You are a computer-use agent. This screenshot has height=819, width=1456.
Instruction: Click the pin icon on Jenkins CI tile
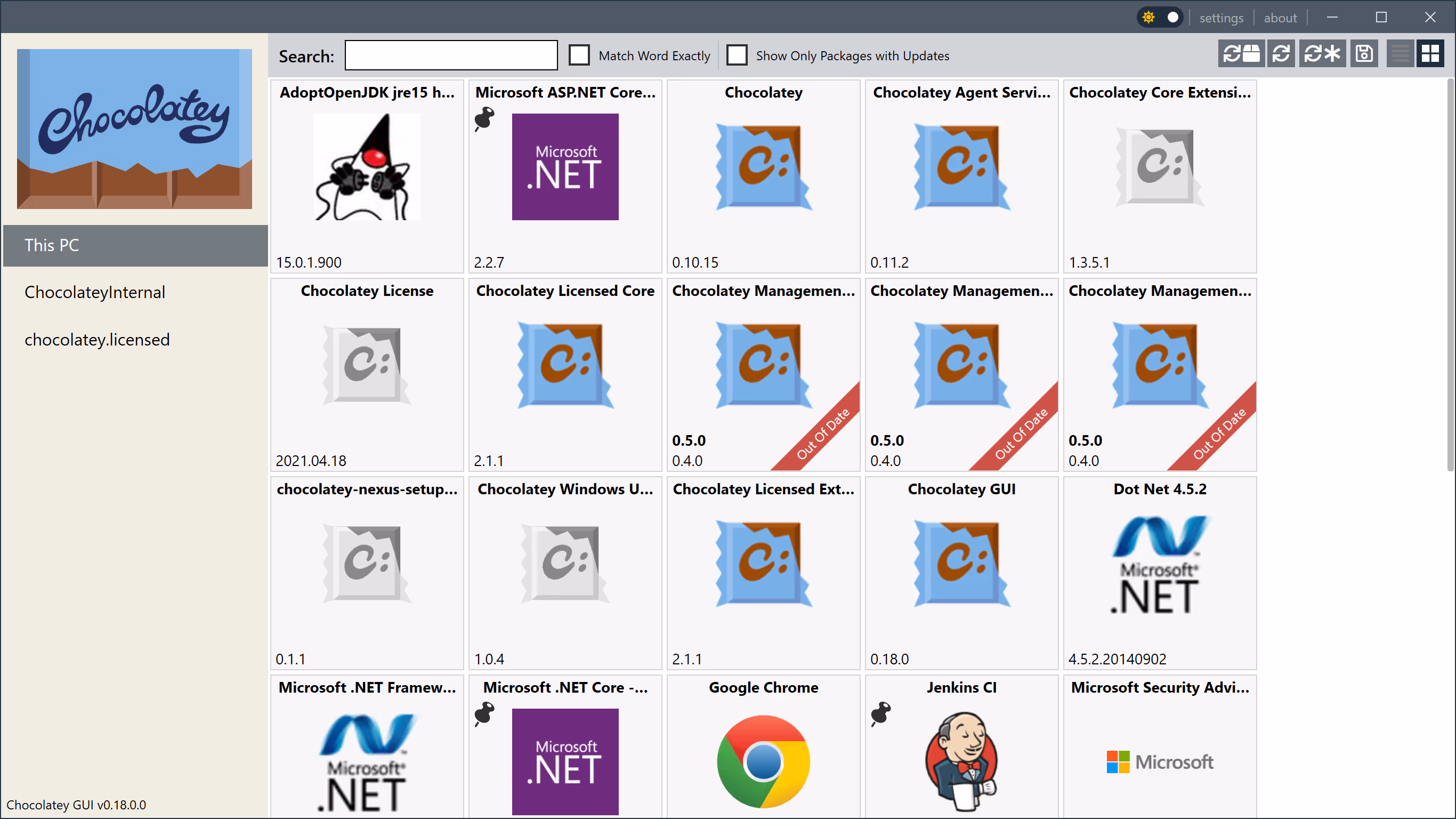pyautogui.click(x=880, y=713)
